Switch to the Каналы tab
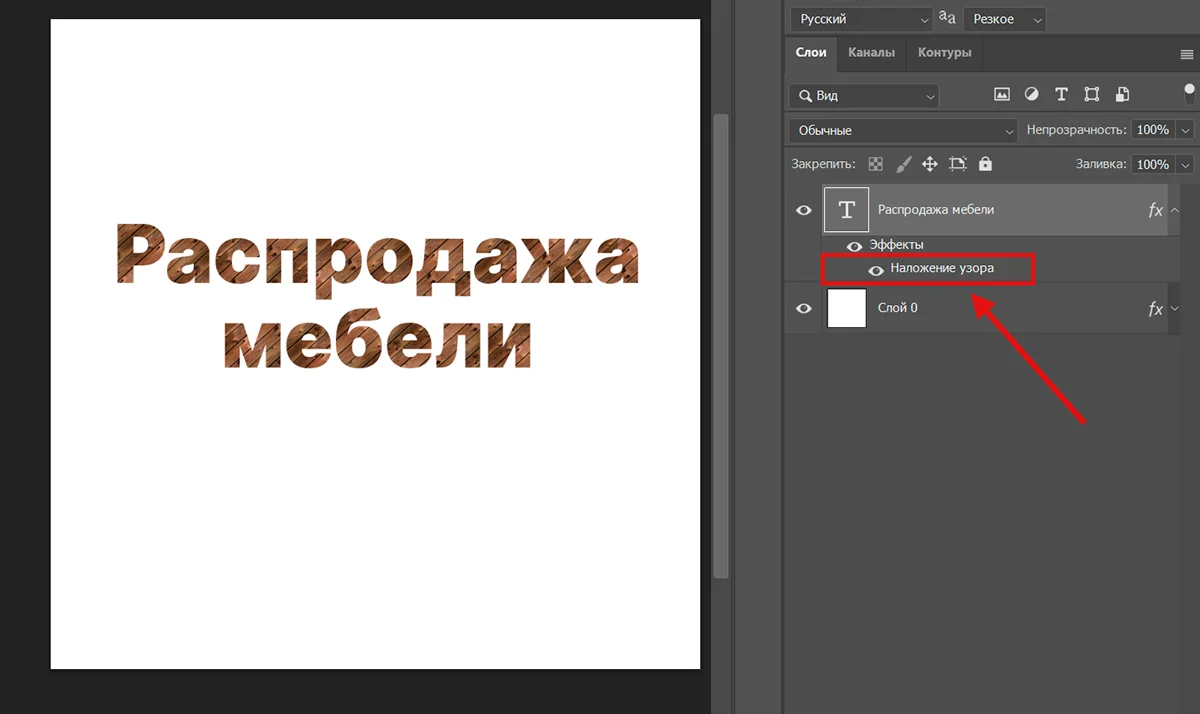 pyautogui.click(x=871, y=53)
